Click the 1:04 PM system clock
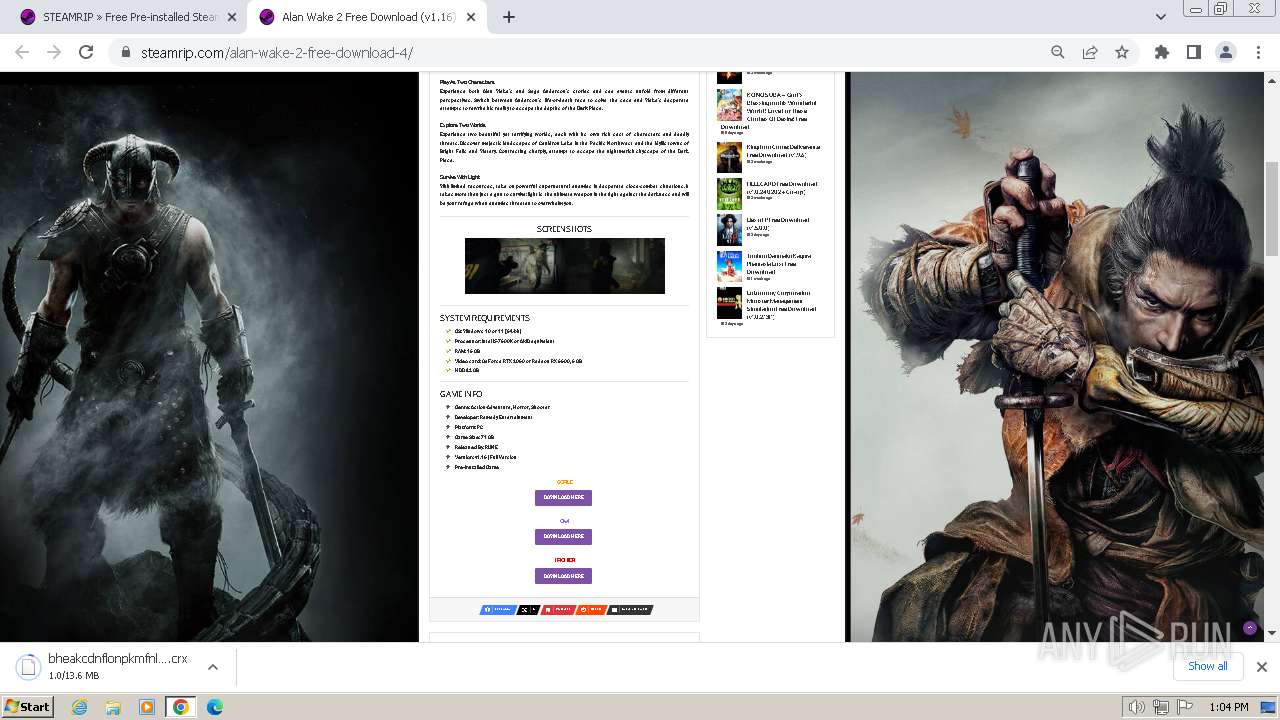This screenshot has width=1280, height=720. pyautogui.click(x=1228, y=707)
